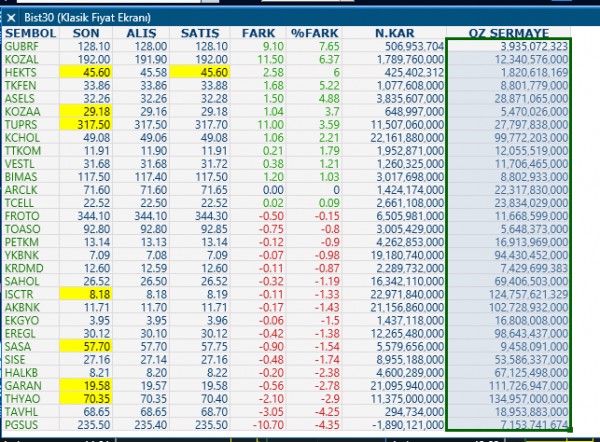The image size is (600, 442).
Task: Select the THYAO symbol
Action: pyautogui.click(x=22, y=398)
